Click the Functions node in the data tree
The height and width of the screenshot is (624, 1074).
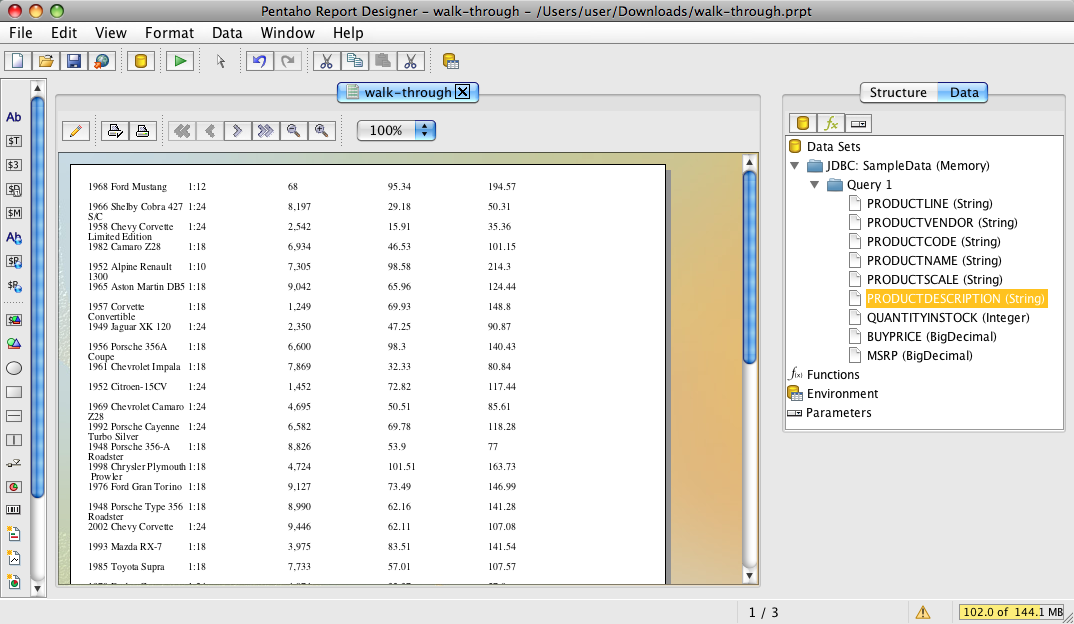(x=832, y=375)
